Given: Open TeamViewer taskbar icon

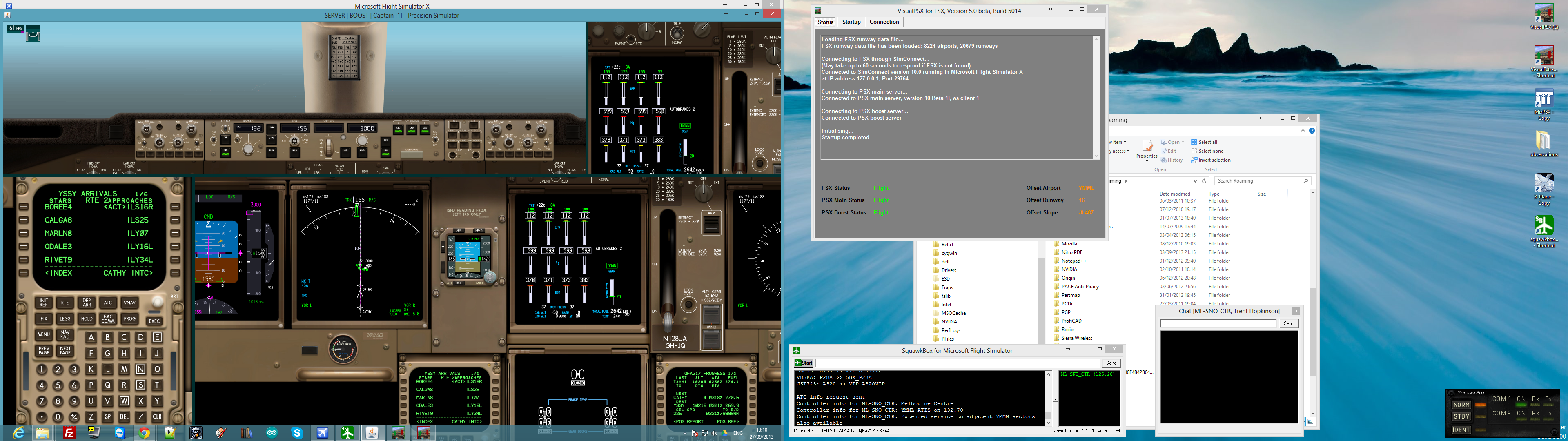Looking at the screenshot, I should coord(119,433).
